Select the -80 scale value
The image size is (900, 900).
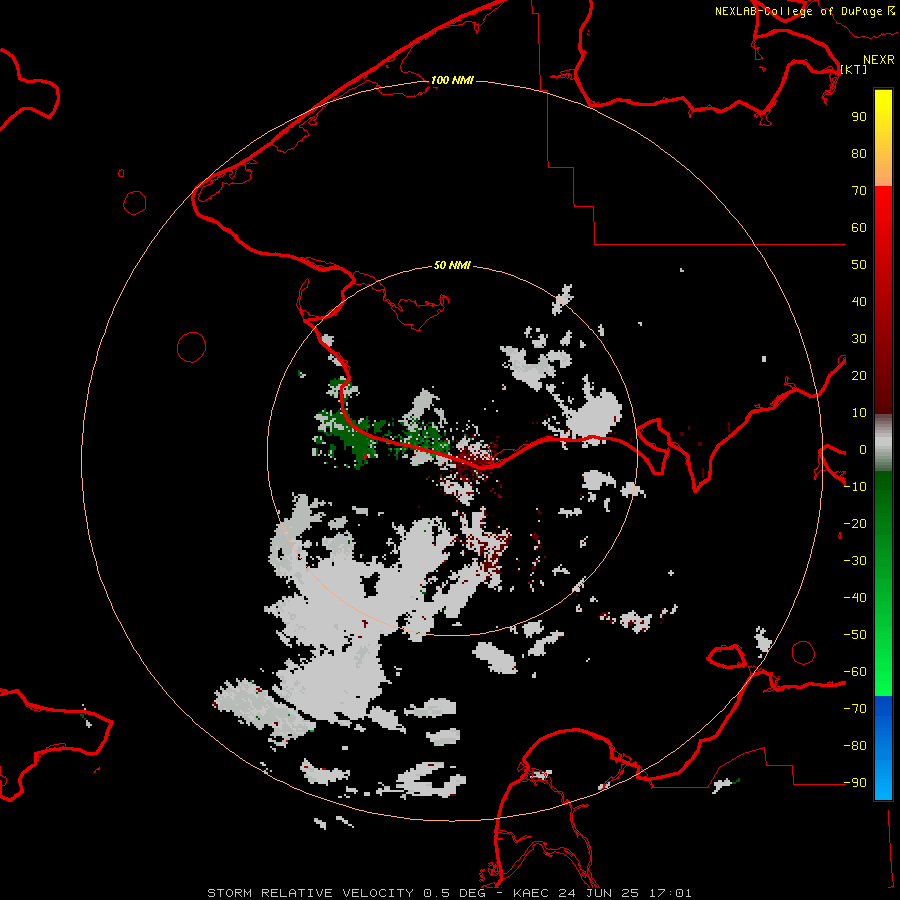[x=855, y=746]
